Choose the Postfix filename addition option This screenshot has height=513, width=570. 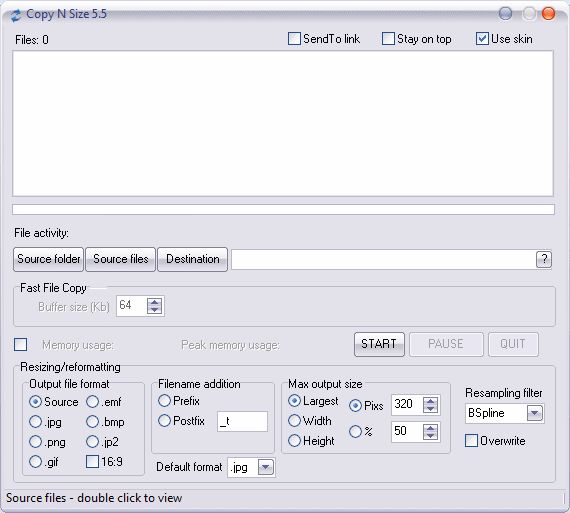164,421
